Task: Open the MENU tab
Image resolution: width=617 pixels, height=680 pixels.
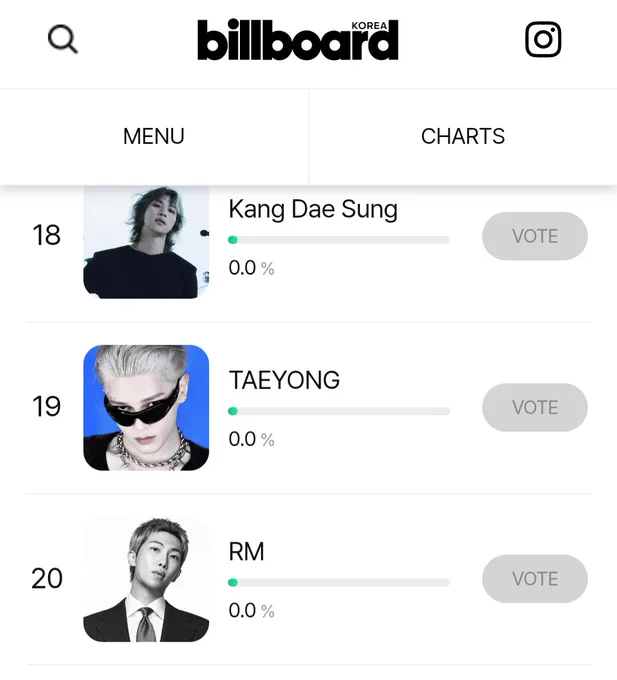Action: coord(154,137)
